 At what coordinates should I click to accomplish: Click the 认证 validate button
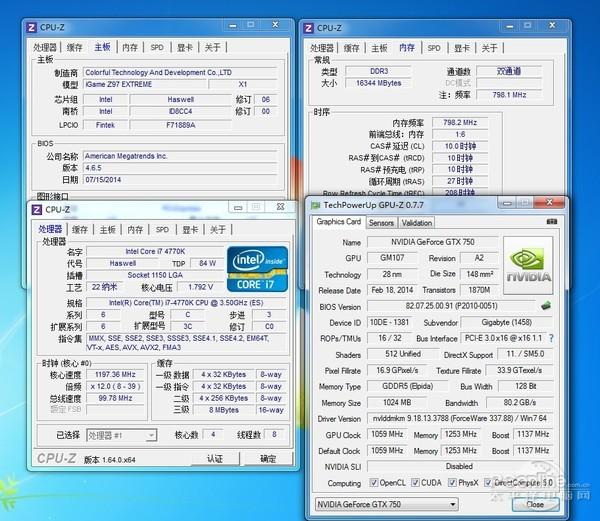(215, 458)
